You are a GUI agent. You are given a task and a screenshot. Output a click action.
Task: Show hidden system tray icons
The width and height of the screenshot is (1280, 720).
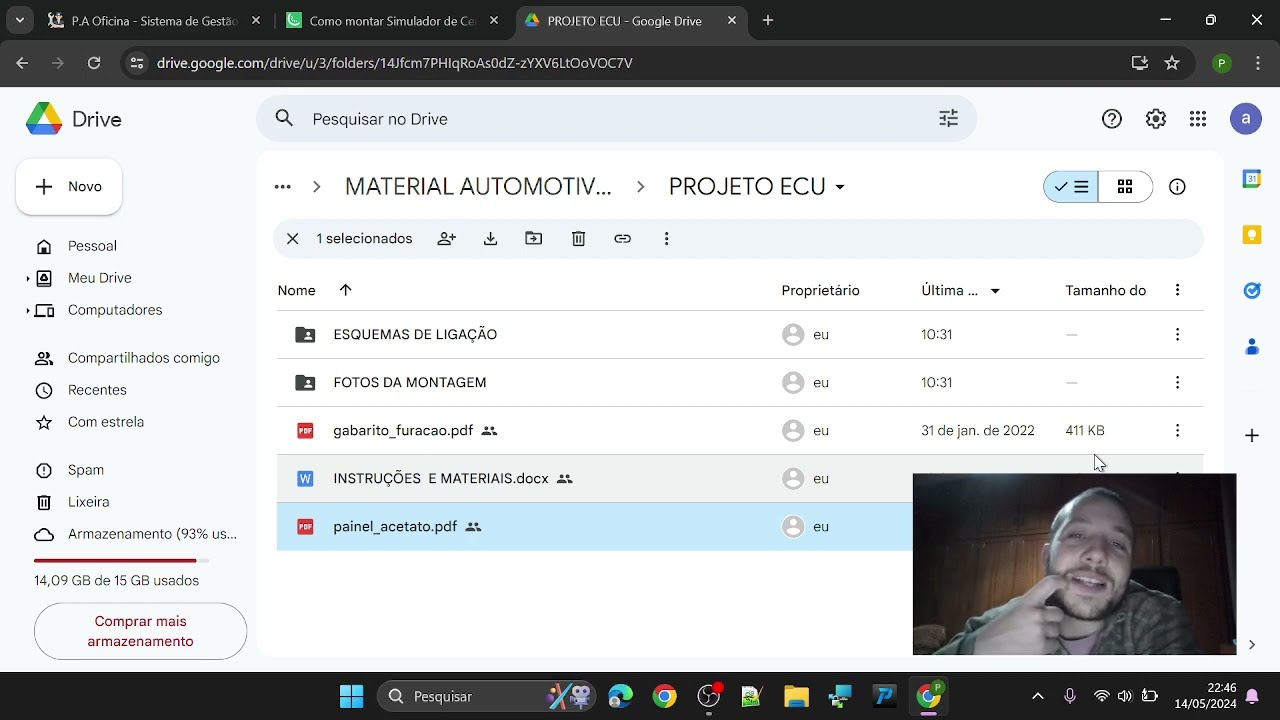1037,696
